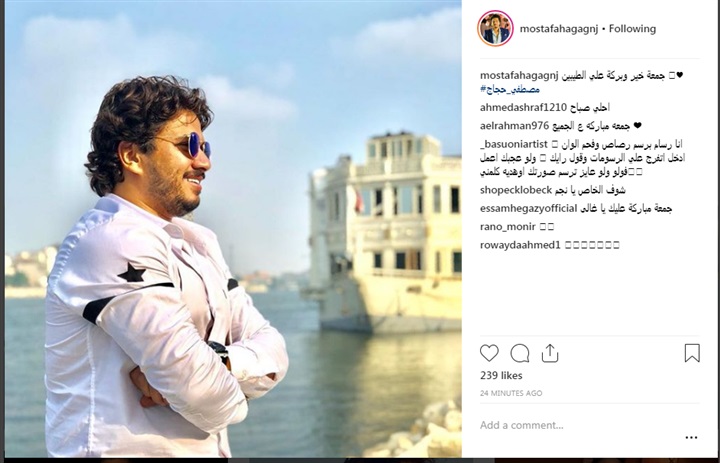Click the 24 MINUTES AGO timestamp
Screen dimensions: 720x463
[511, 393]
